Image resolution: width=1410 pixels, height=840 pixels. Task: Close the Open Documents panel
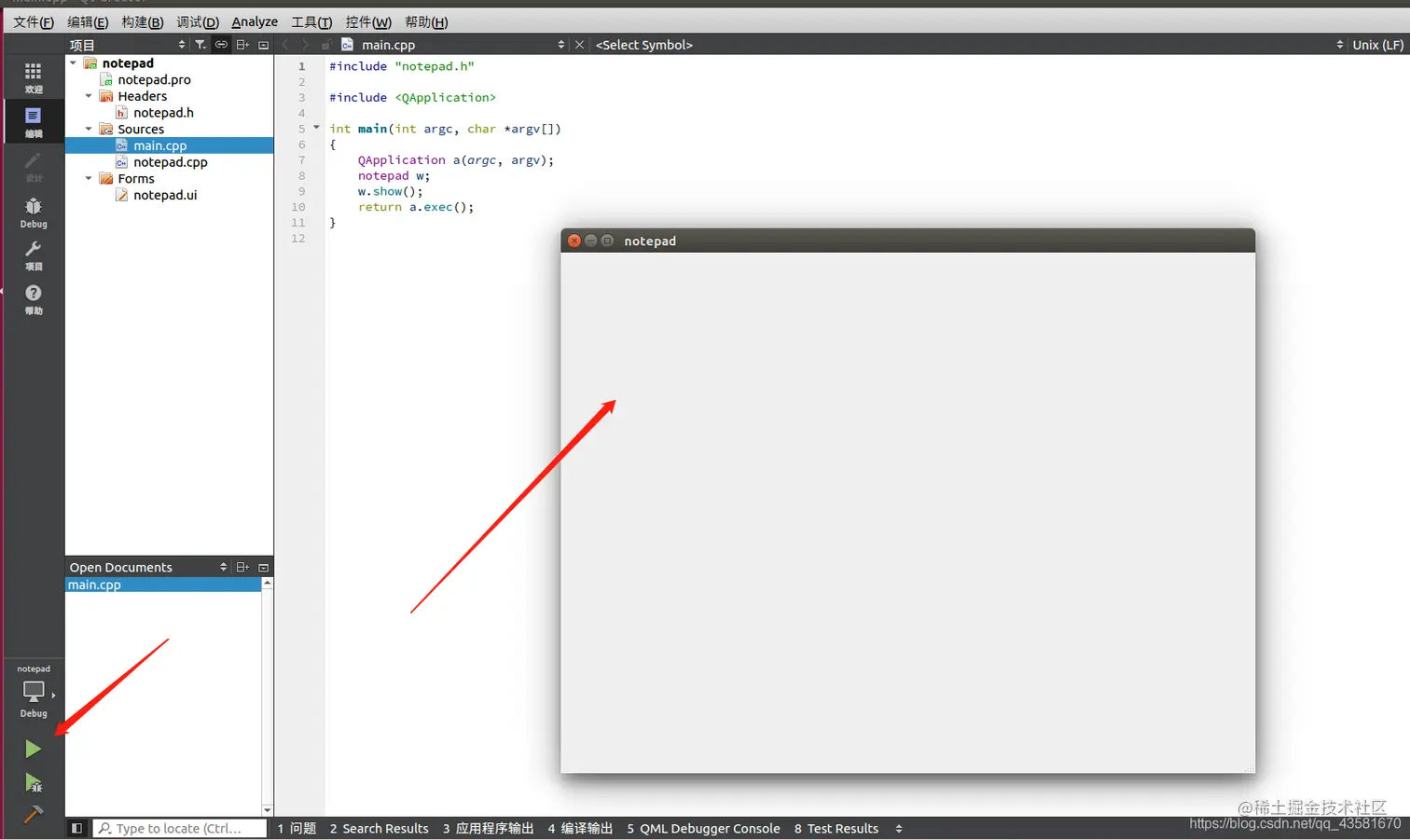tap(264, 567)
